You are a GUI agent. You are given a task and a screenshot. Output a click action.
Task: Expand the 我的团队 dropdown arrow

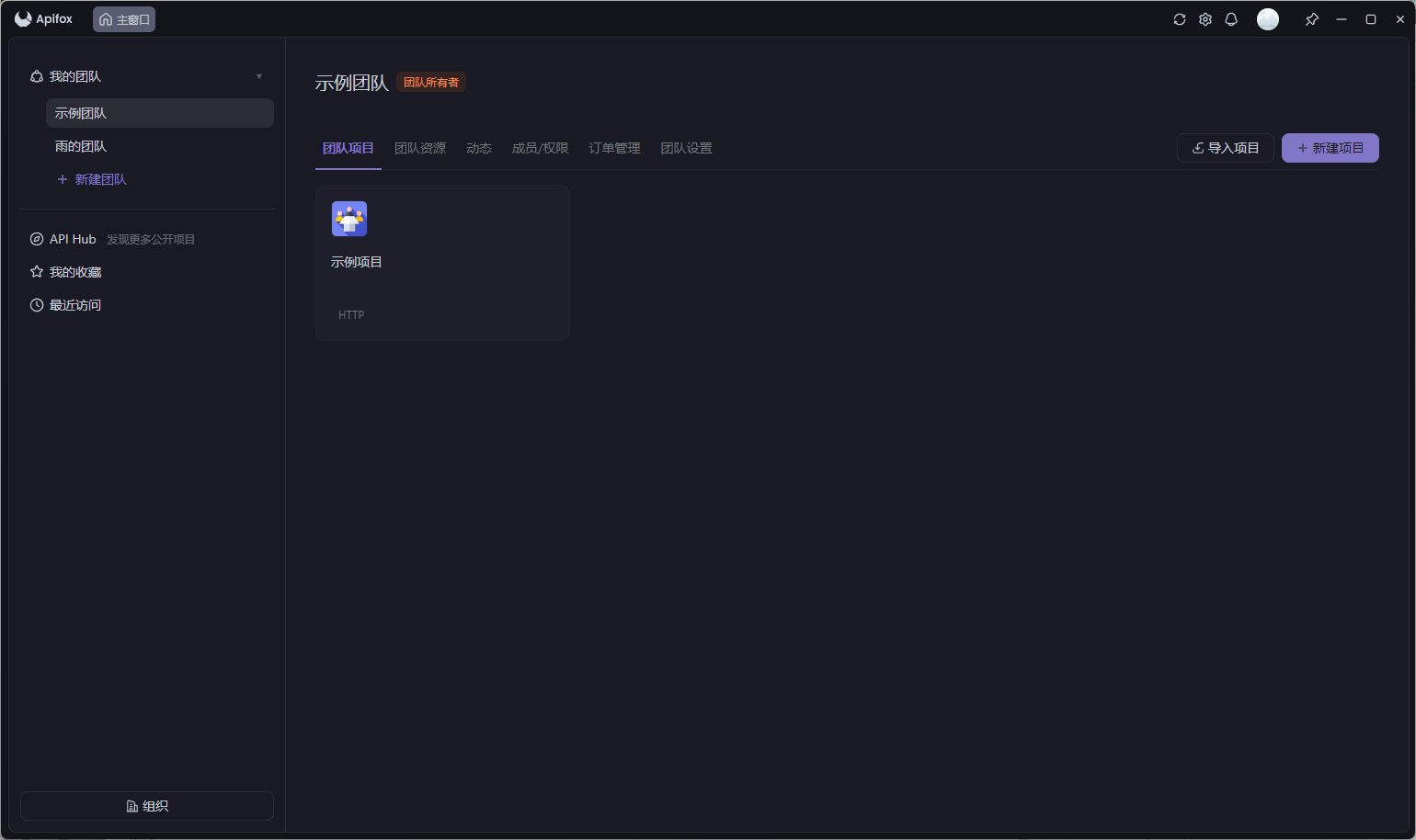pos(259,76)
